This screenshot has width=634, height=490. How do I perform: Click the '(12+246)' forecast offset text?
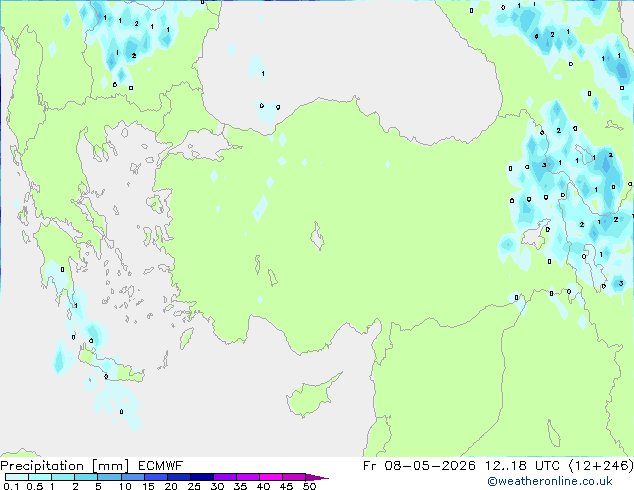pyautogui.click(x=601, y=466)
